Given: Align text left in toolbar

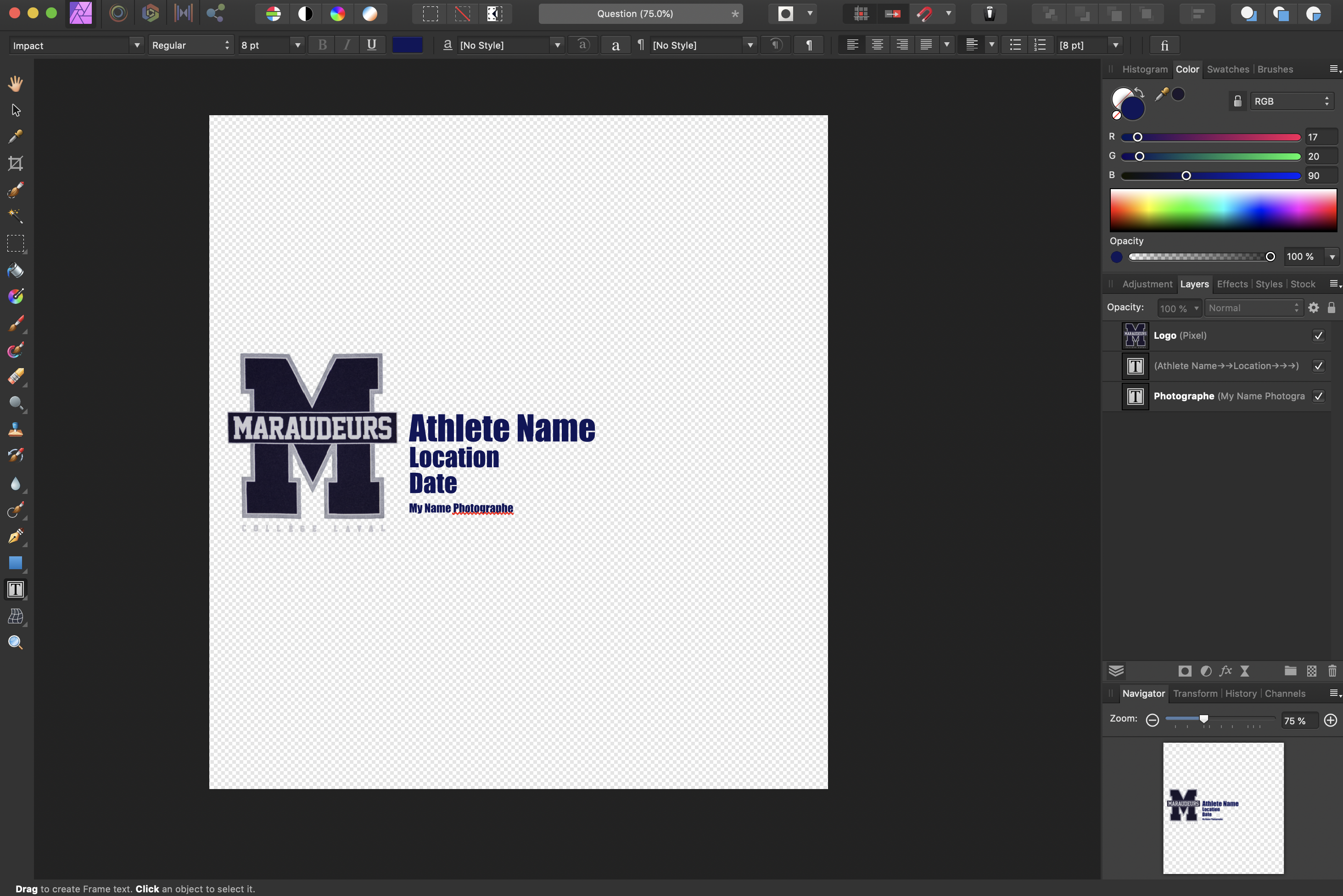Looking at the screenshot, I should coord(852,45).
